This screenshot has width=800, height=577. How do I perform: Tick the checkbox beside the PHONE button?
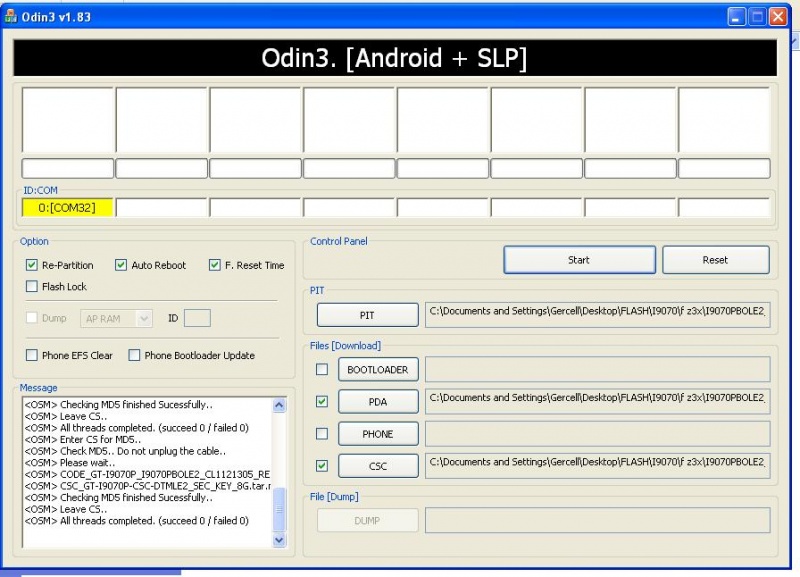click(322, 434)
